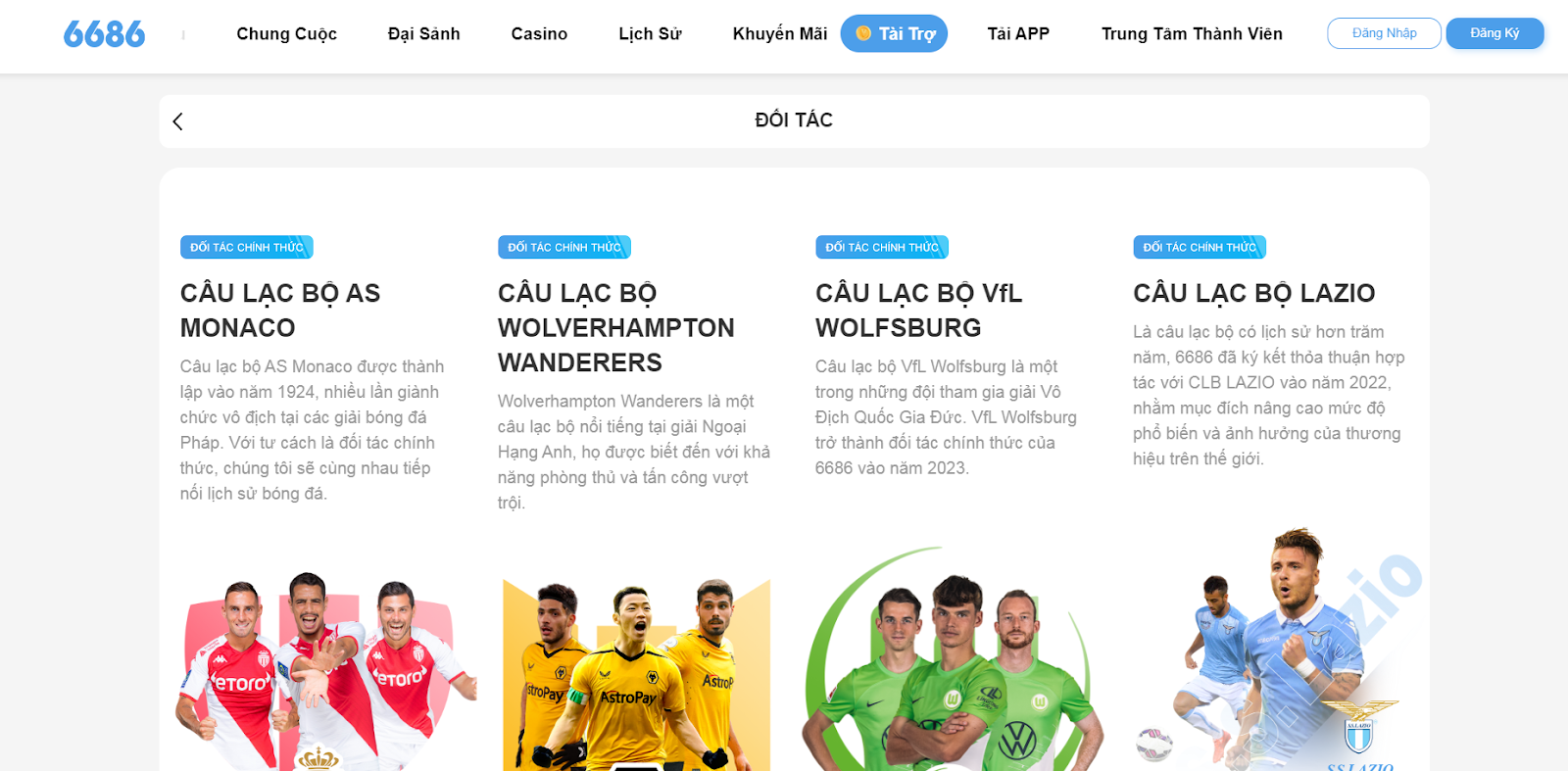
Task: Click the 6686 site logo
Action: pyautogui.click(x=104, y=34)
